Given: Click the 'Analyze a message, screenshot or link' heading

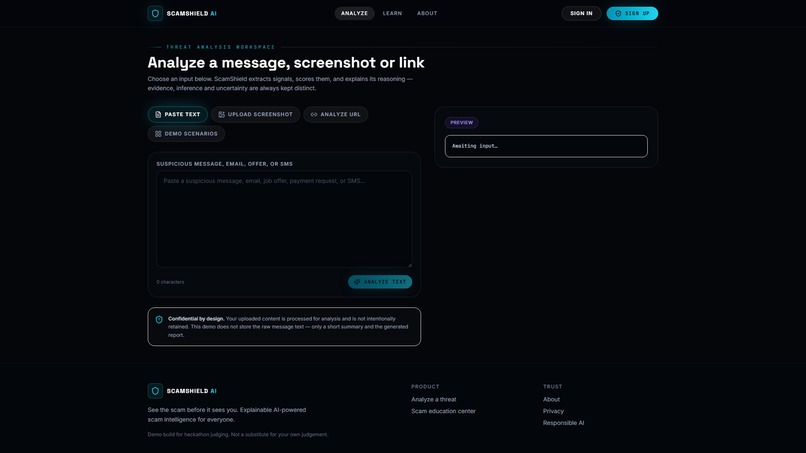Looking at the screenshot, I should coord(286,63).
